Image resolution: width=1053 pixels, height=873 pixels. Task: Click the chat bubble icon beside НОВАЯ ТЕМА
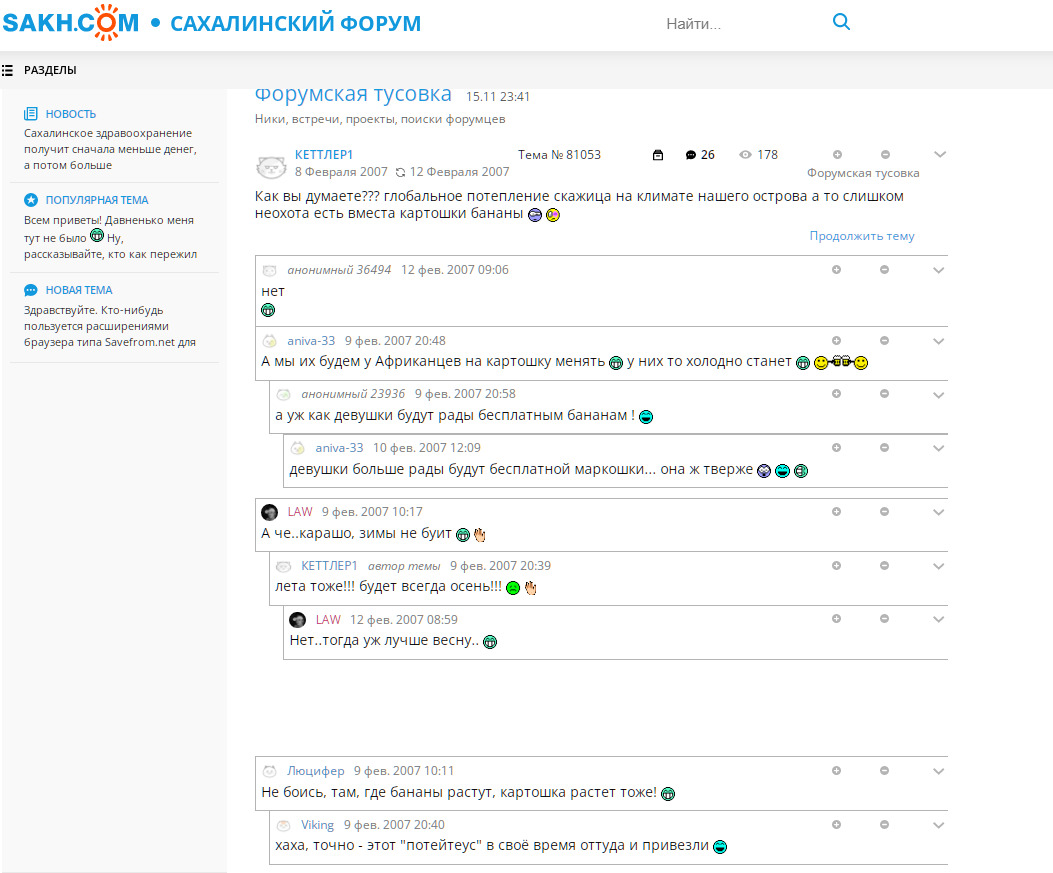[31, 290]
